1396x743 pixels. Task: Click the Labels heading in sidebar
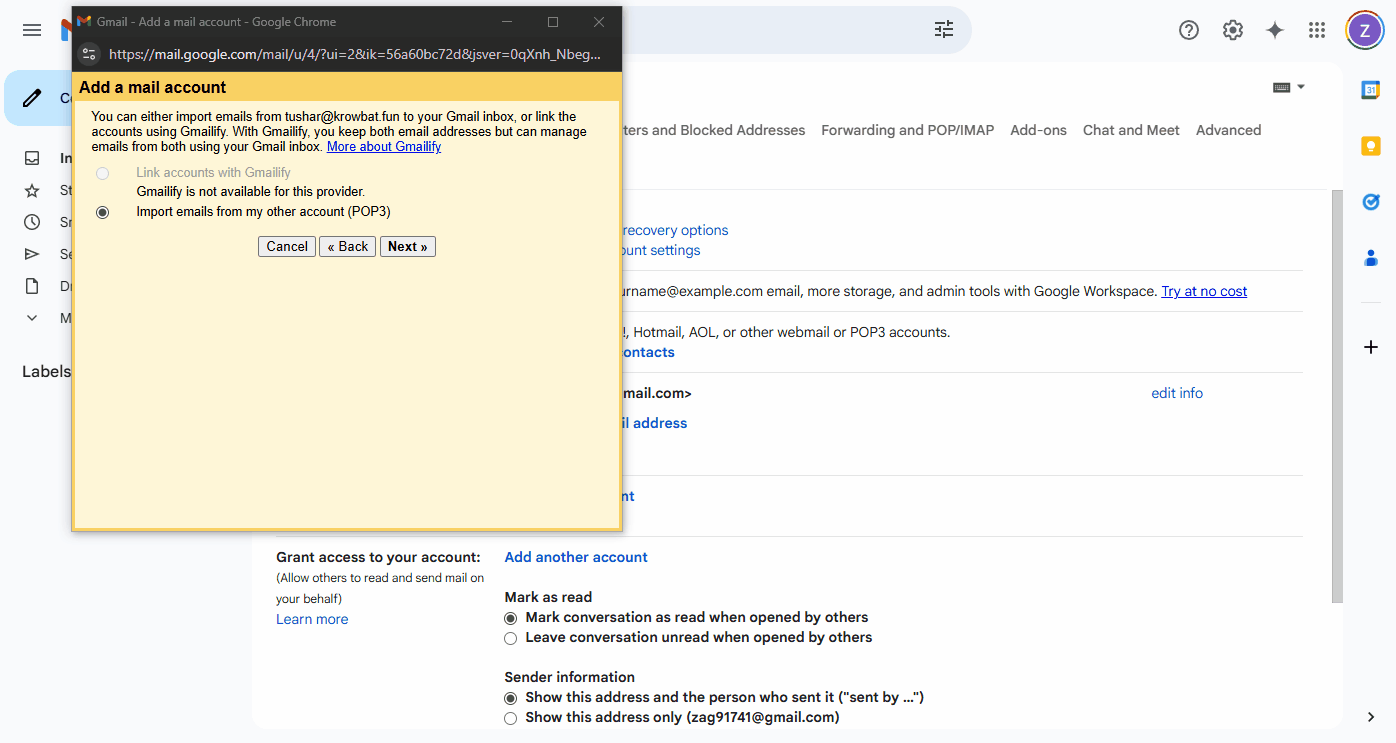(x=46, y=372)
